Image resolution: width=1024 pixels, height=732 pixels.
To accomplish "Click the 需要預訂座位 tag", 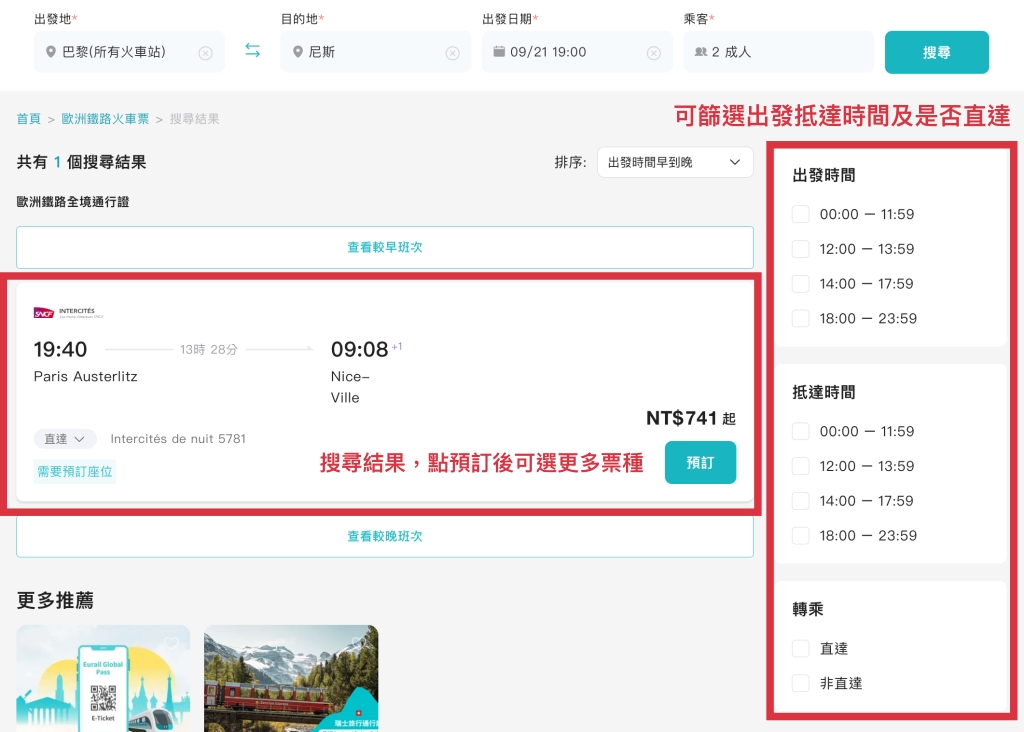I will coord(75,471).
